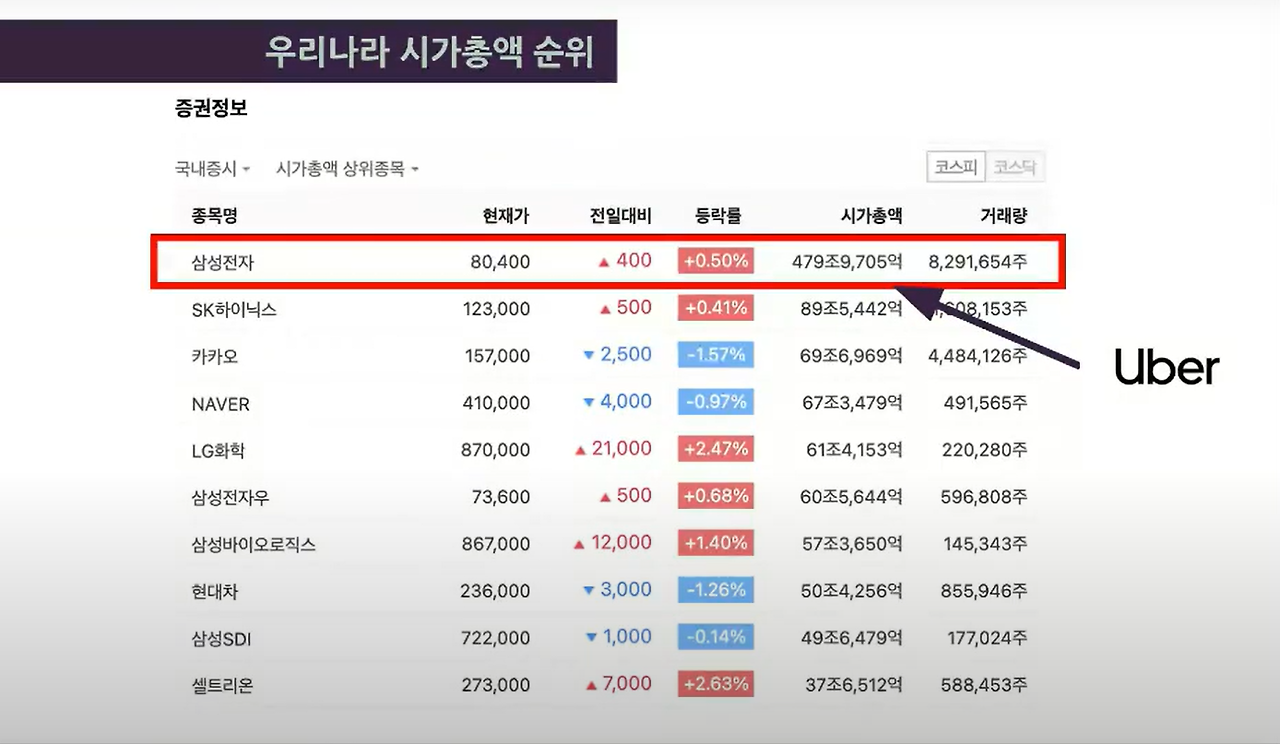
Task: Click the -1.57% change badge
Action: (715, 355)
